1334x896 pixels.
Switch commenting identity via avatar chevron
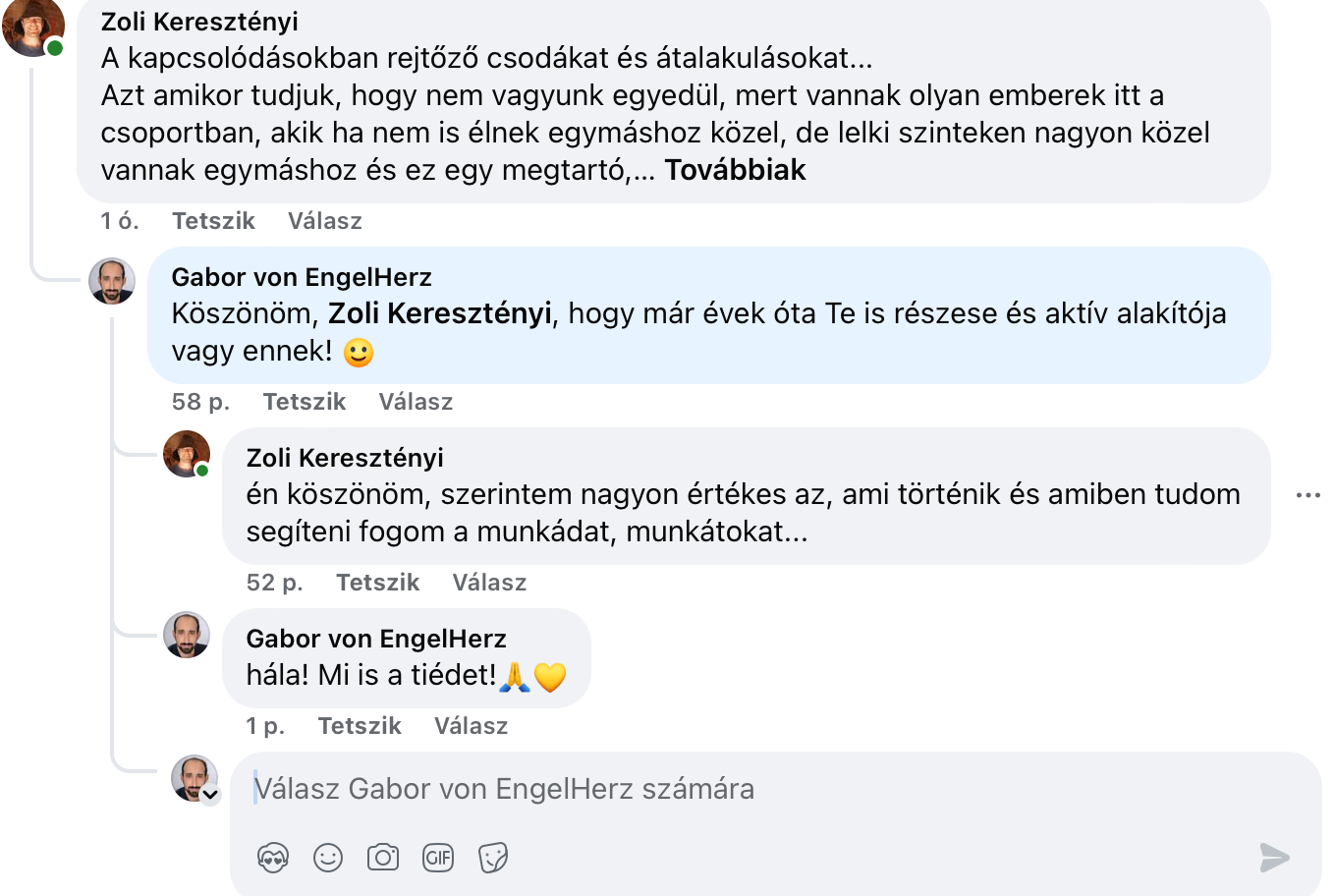click(210, 795)
